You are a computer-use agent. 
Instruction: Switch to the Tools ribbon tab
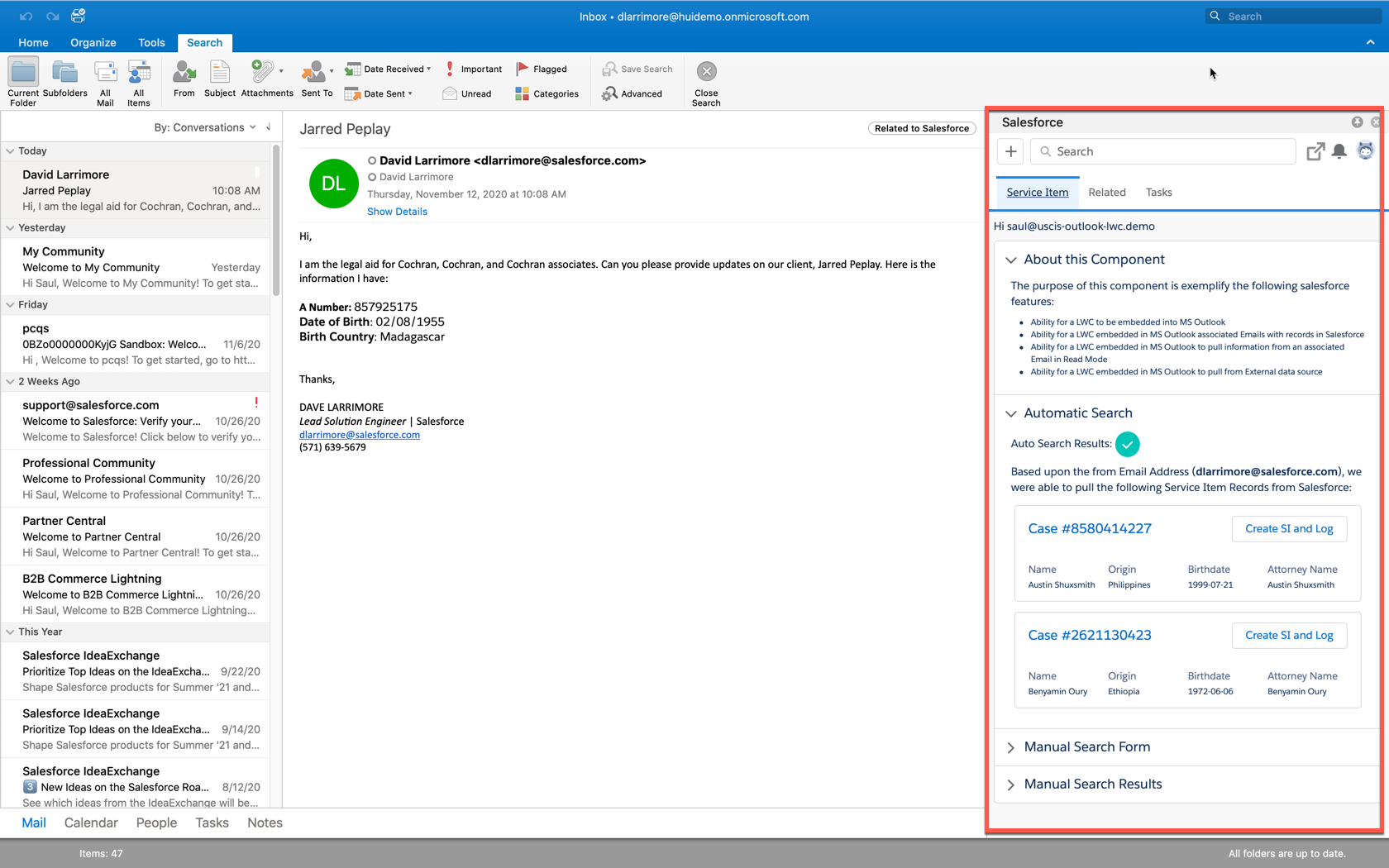click(x=151, y=42)
